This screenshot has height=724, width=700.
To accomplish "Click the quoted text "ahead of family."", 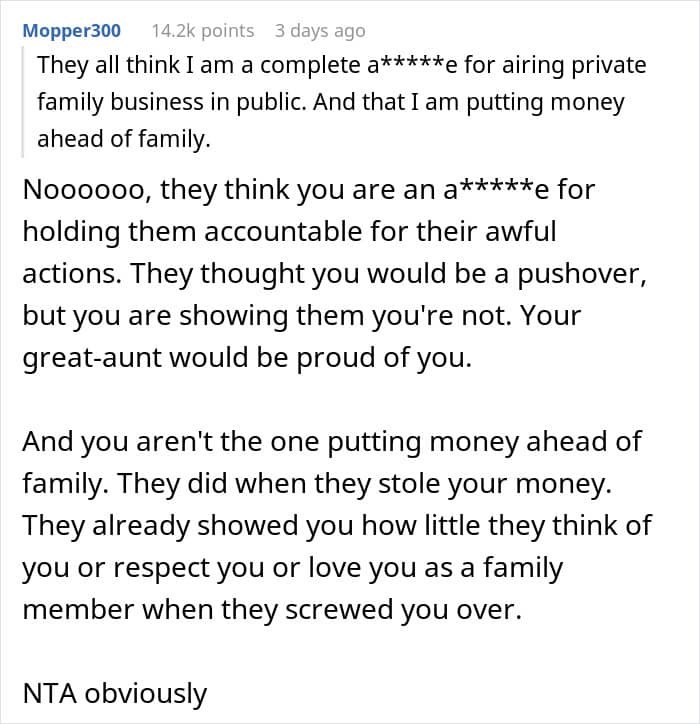I will tap(124, 139).
